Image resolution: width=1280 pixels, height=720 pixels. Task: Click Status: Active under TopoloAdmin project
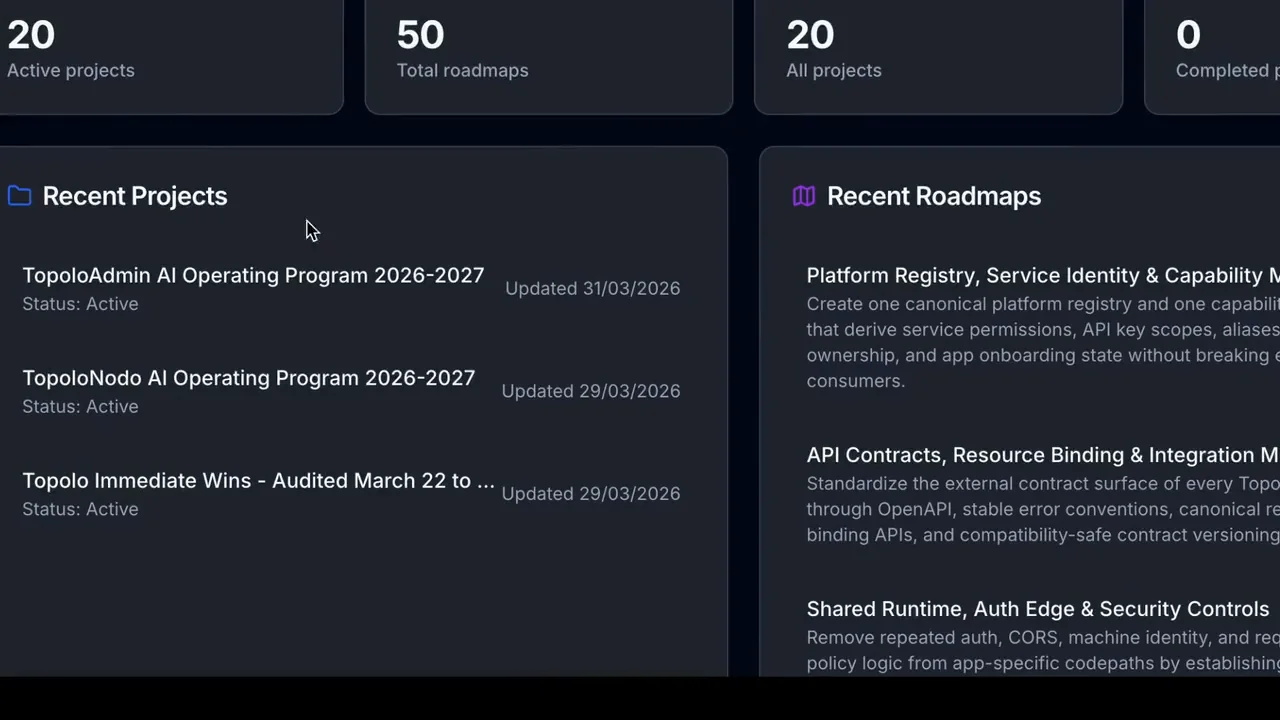[x=80, y=304]
